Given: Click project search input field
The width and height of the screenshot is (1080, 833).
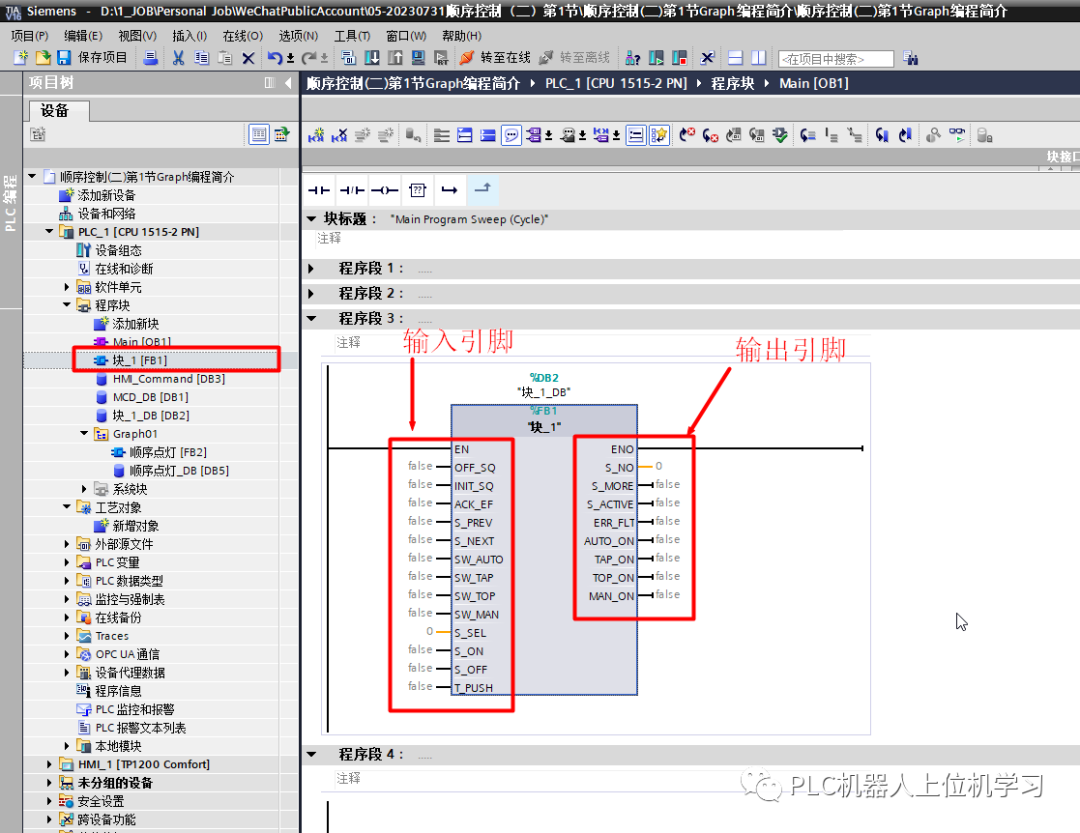Looking at the screenshot, I should point(835,59).
